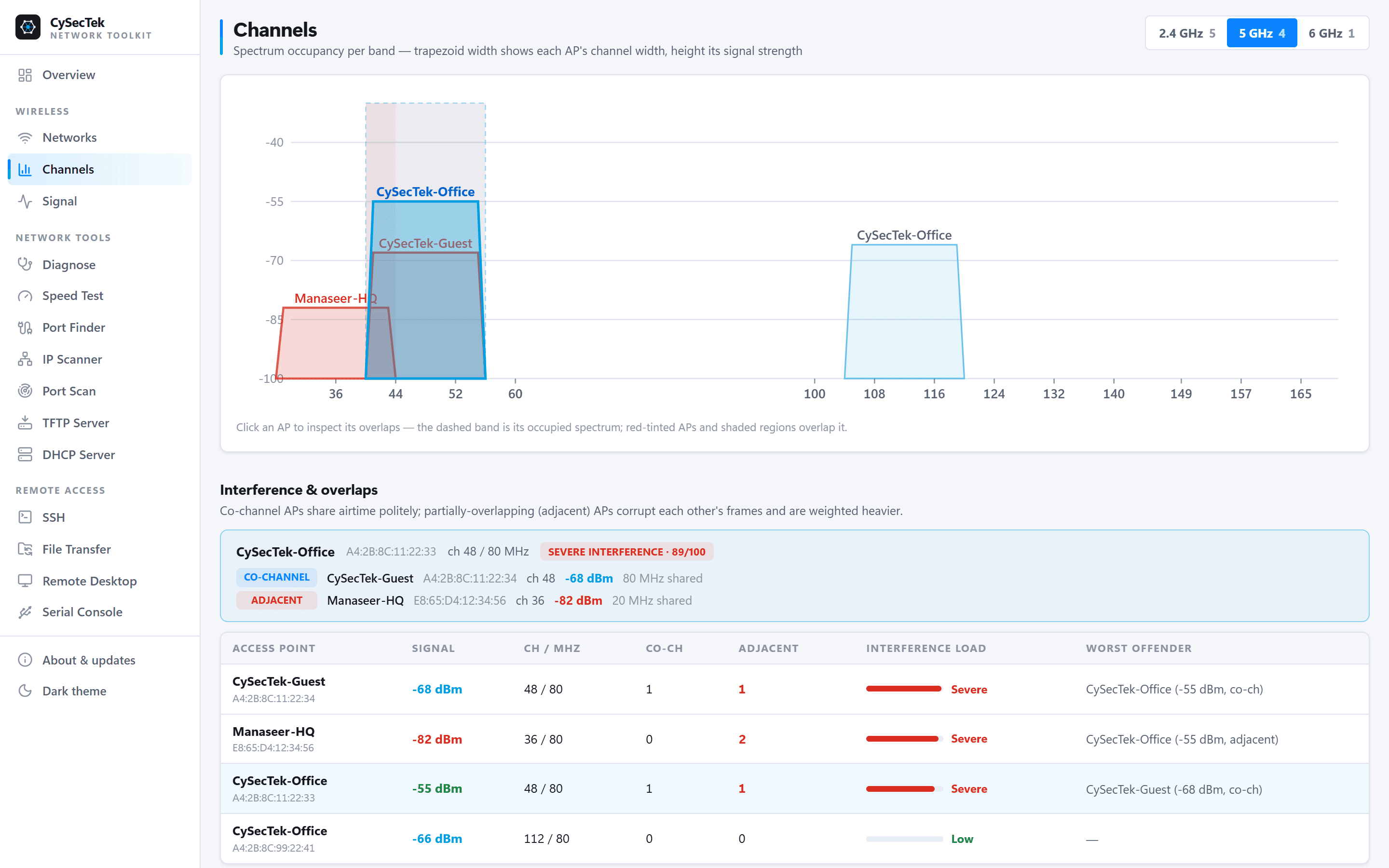Launch the Speed Test gauge icon
1389x868 pixels.
tap(25, 296)
